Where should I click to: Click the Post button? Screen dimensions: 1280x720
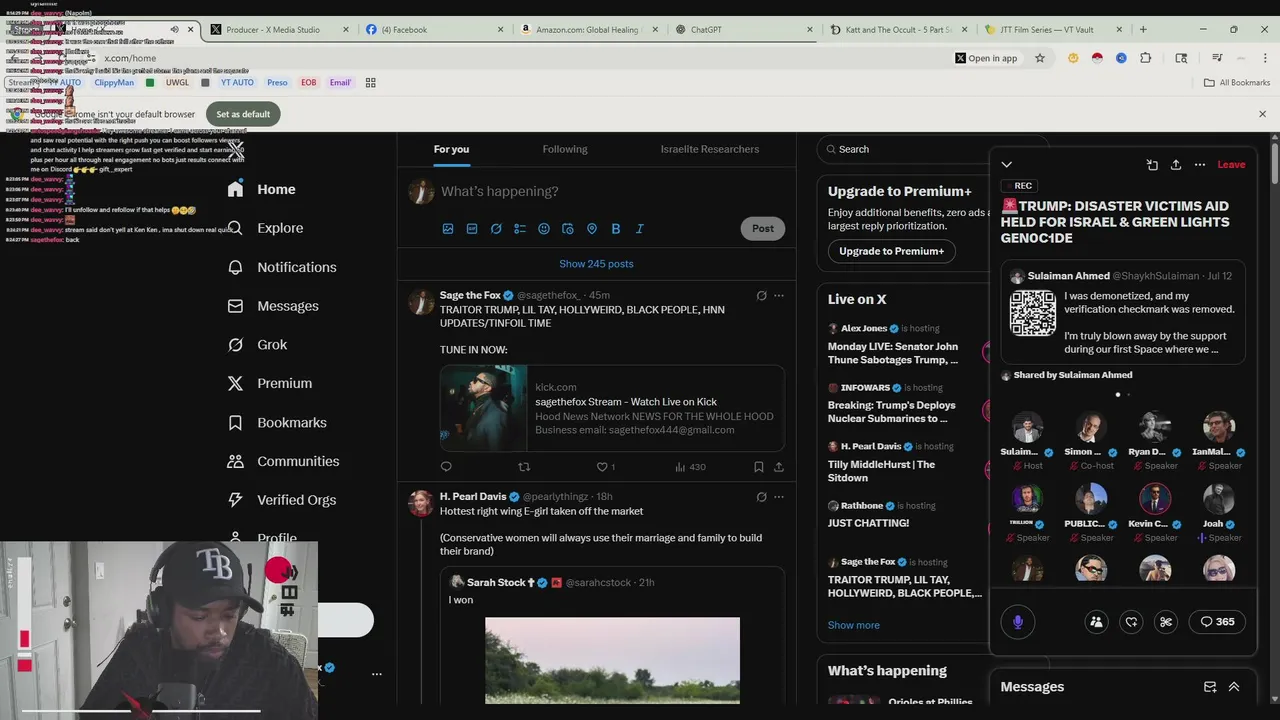point(763,229)
